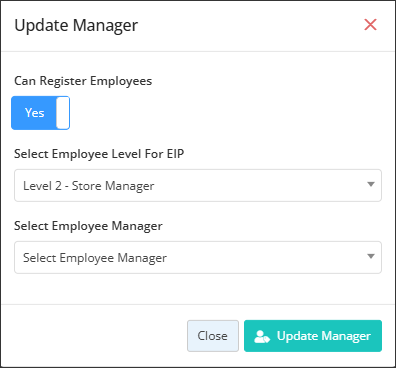Toggle the Can Register Employees switch
The height and width of the screenshot is (368, 396).
pos(40,113)
